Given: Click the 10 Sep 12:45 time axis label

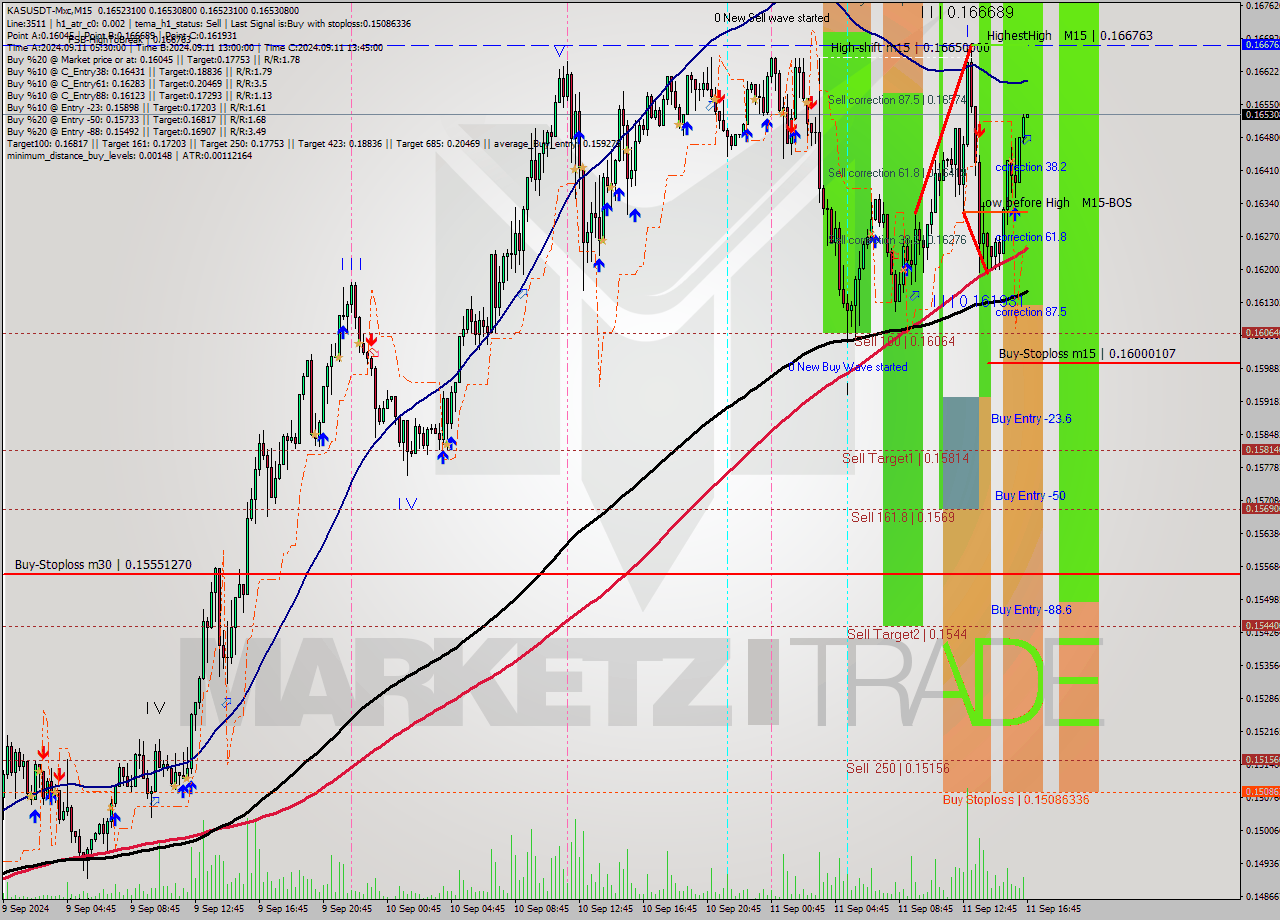Looking at the screenshot, I should coord(605,910).
